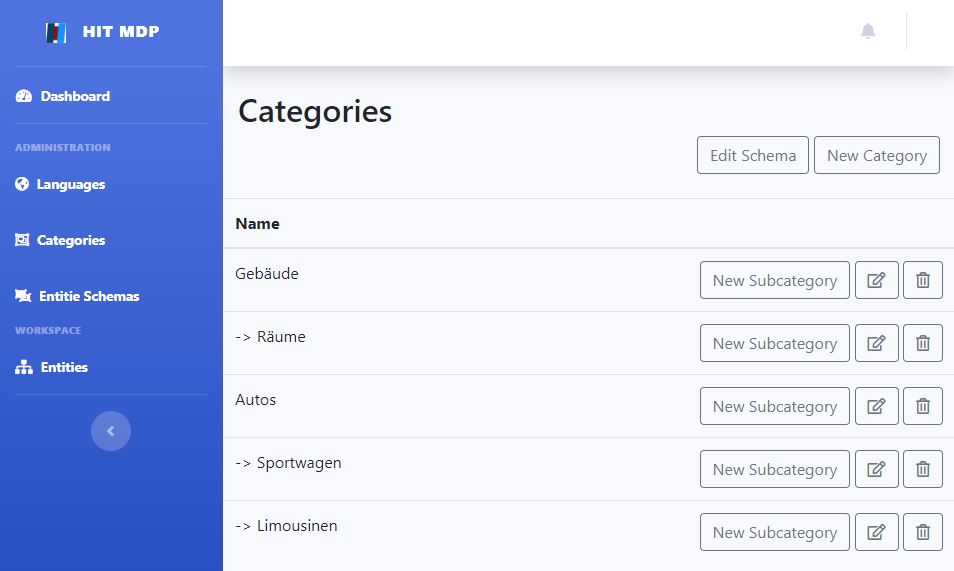Delete the Autos category via the trash icon
954x571 pixels.
[x=922, y=406]
